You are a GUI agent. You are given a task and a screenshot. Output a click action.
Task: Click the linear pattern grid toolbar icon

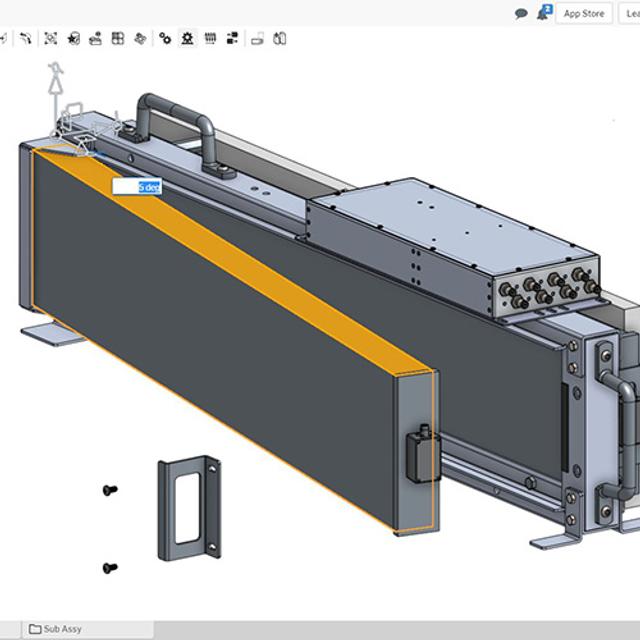210,39
